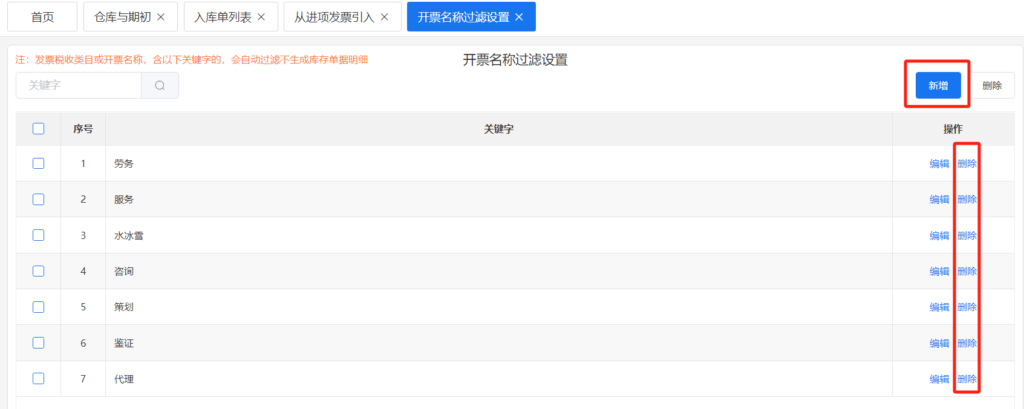Check the box for row 水冰雪
This screenshot has height=409, width=1024.
39,235
